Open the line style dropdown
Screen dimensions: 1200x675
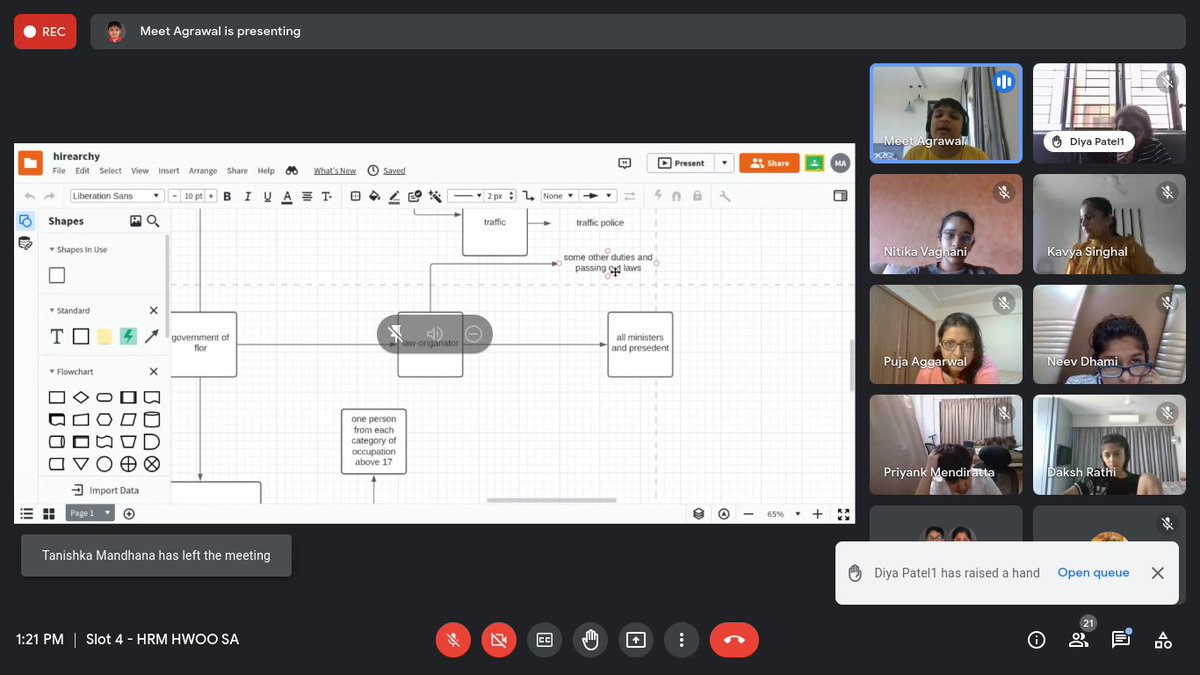465,196
